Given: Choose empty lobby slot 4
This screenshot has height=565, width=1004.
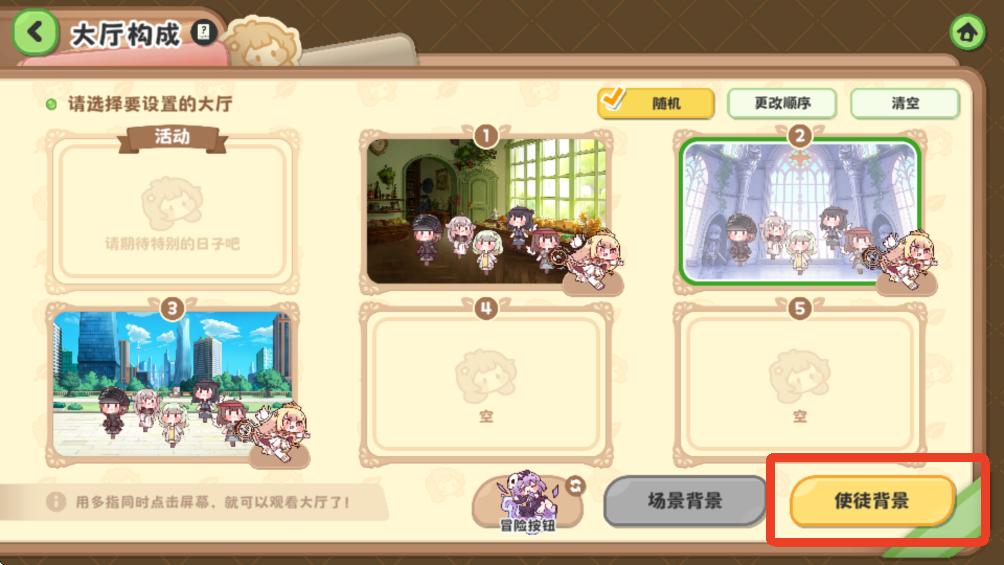Looking at the screenshot, I should point(486,383).
